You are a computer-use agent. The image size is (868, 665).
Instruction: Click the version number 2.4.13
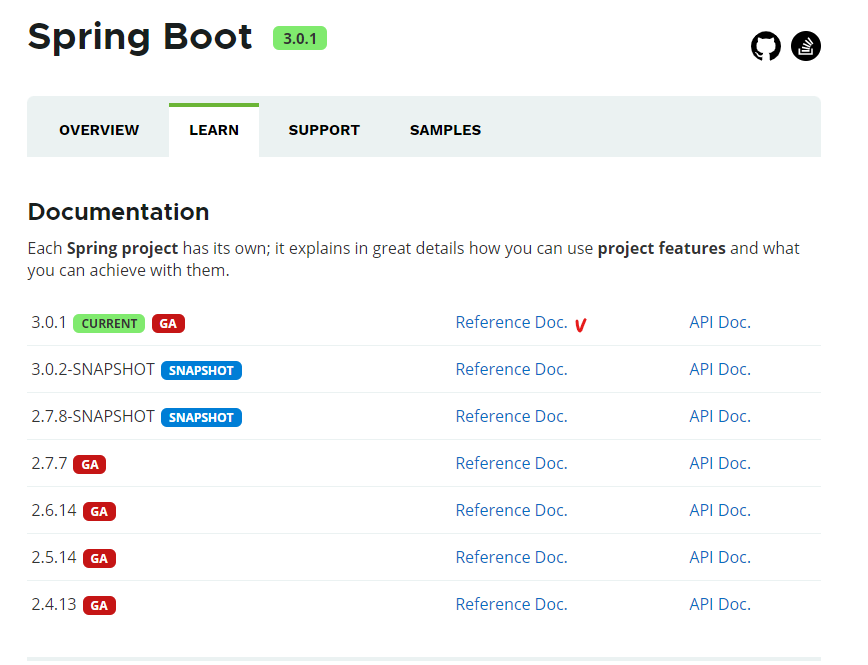click(54, 605)
